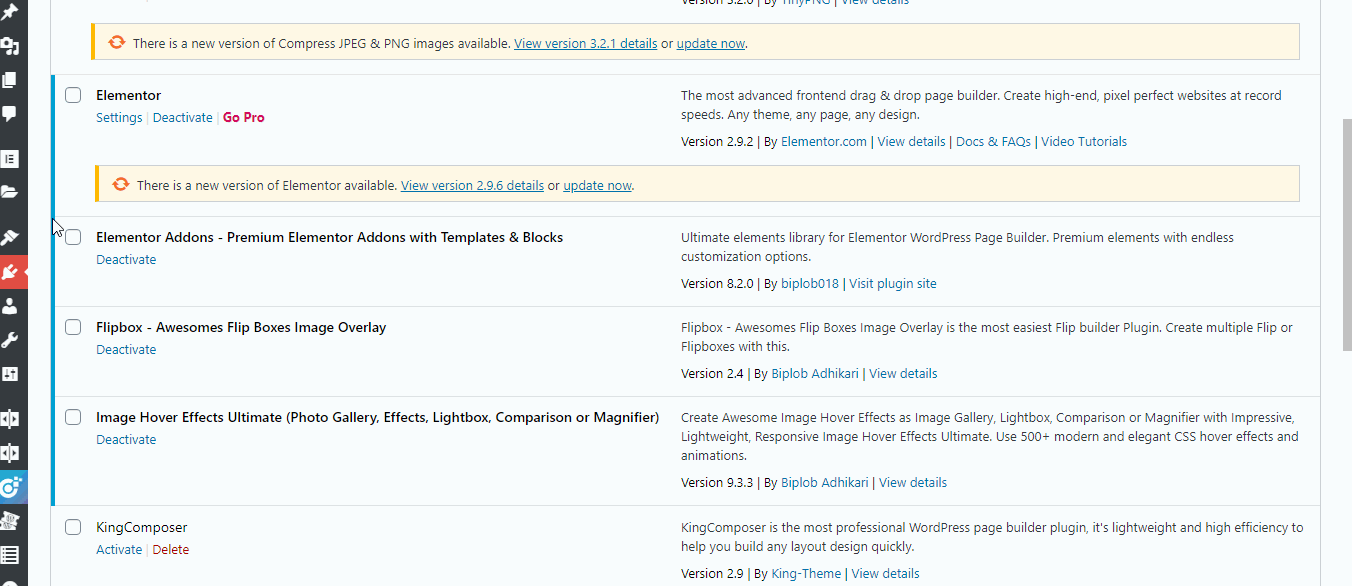The height and width of the screenshot is (586, 1352).
Task: View details for Image Hover Effects 9.3.3
Action: tap(913, 482)
